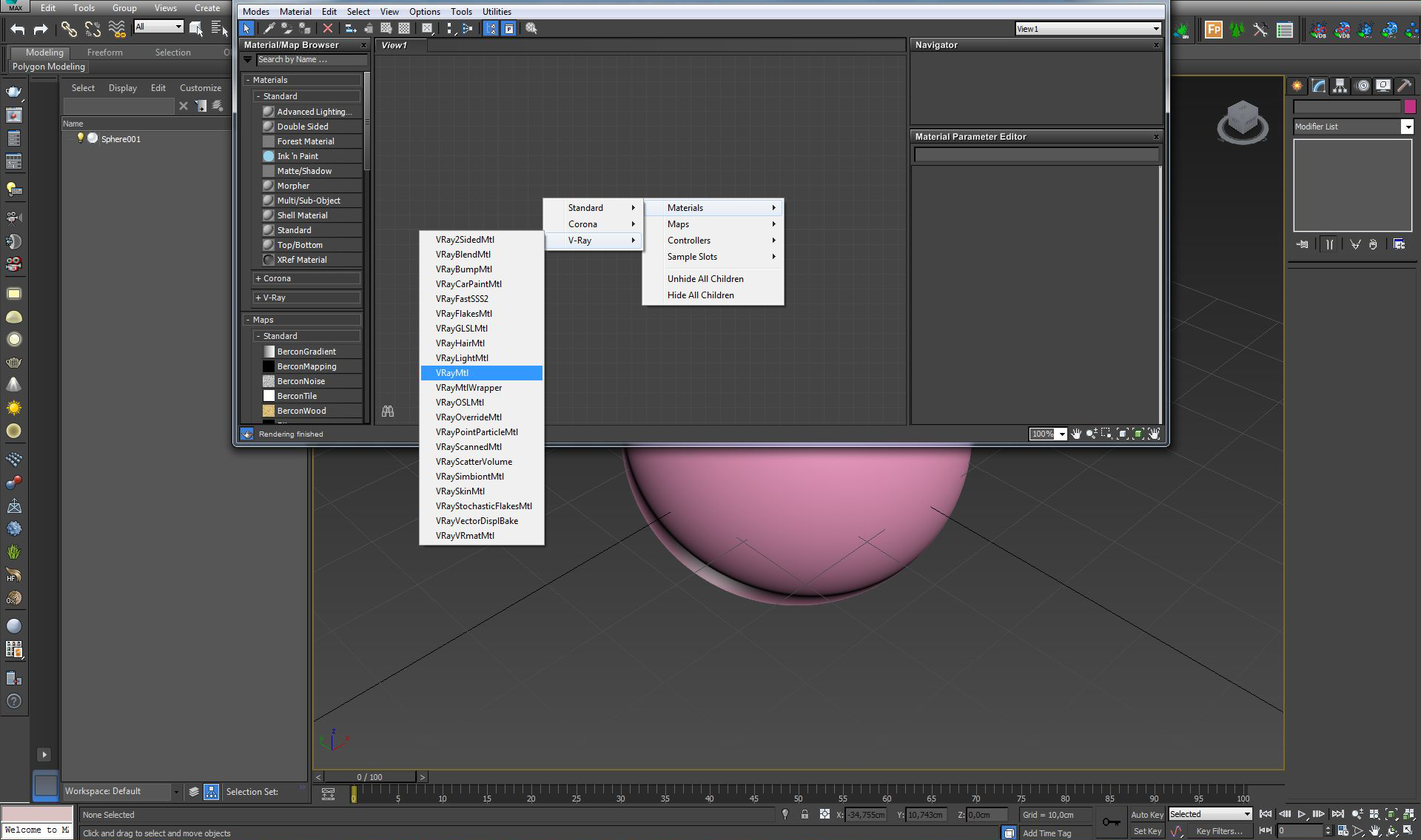Click the pink object color swatch

click(1410, 107)
